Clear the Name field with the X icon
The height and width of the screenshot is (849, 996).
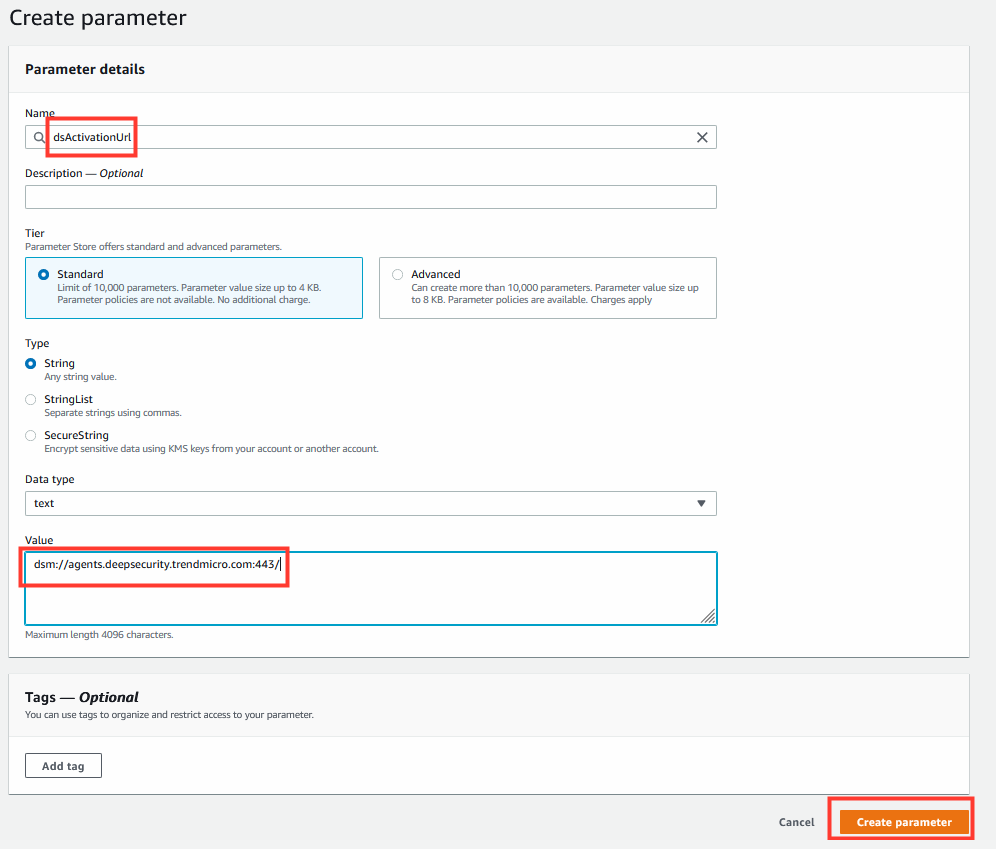(x=702, y=137)
